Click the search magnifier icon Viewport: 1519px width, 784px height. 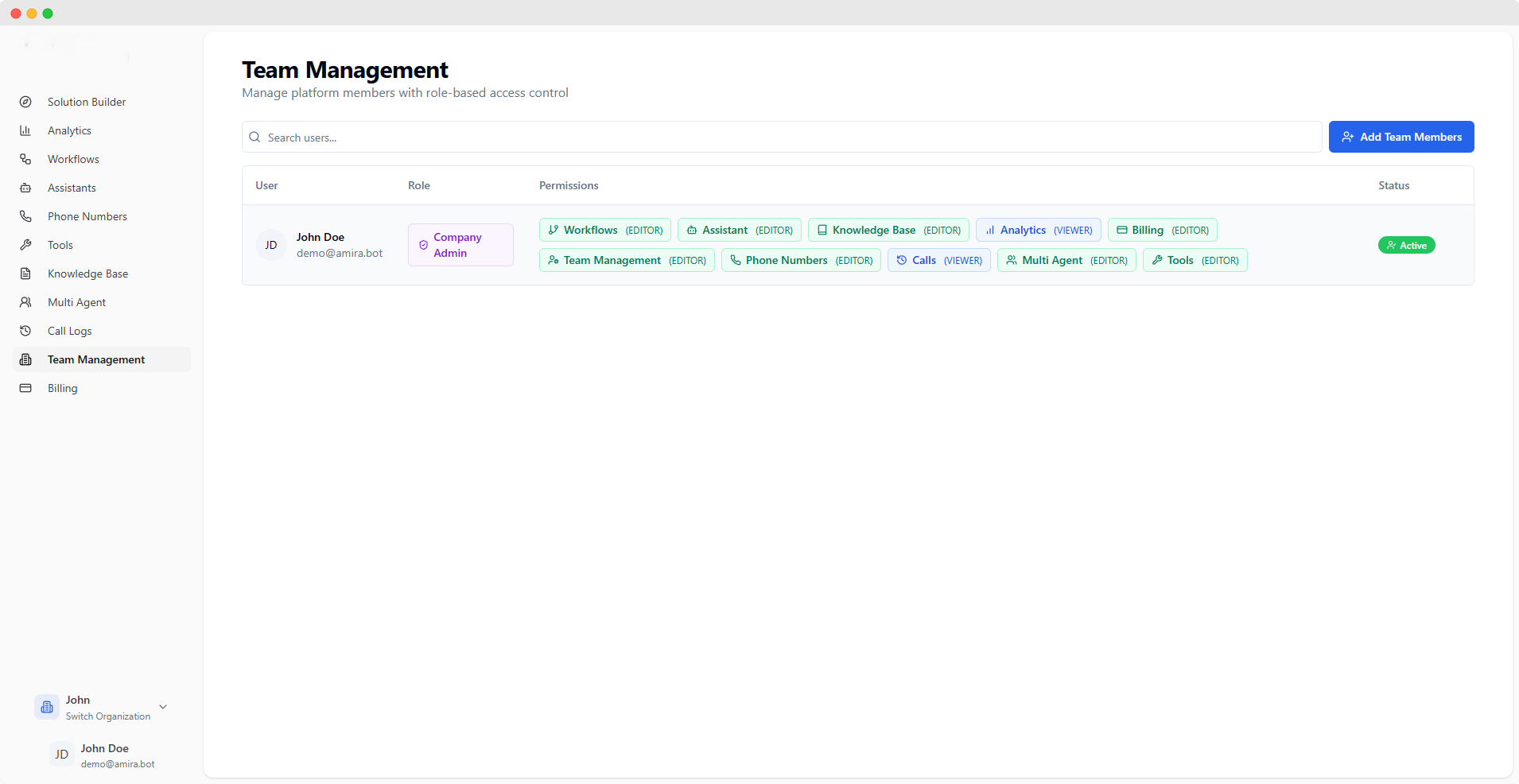pos(255,137)
